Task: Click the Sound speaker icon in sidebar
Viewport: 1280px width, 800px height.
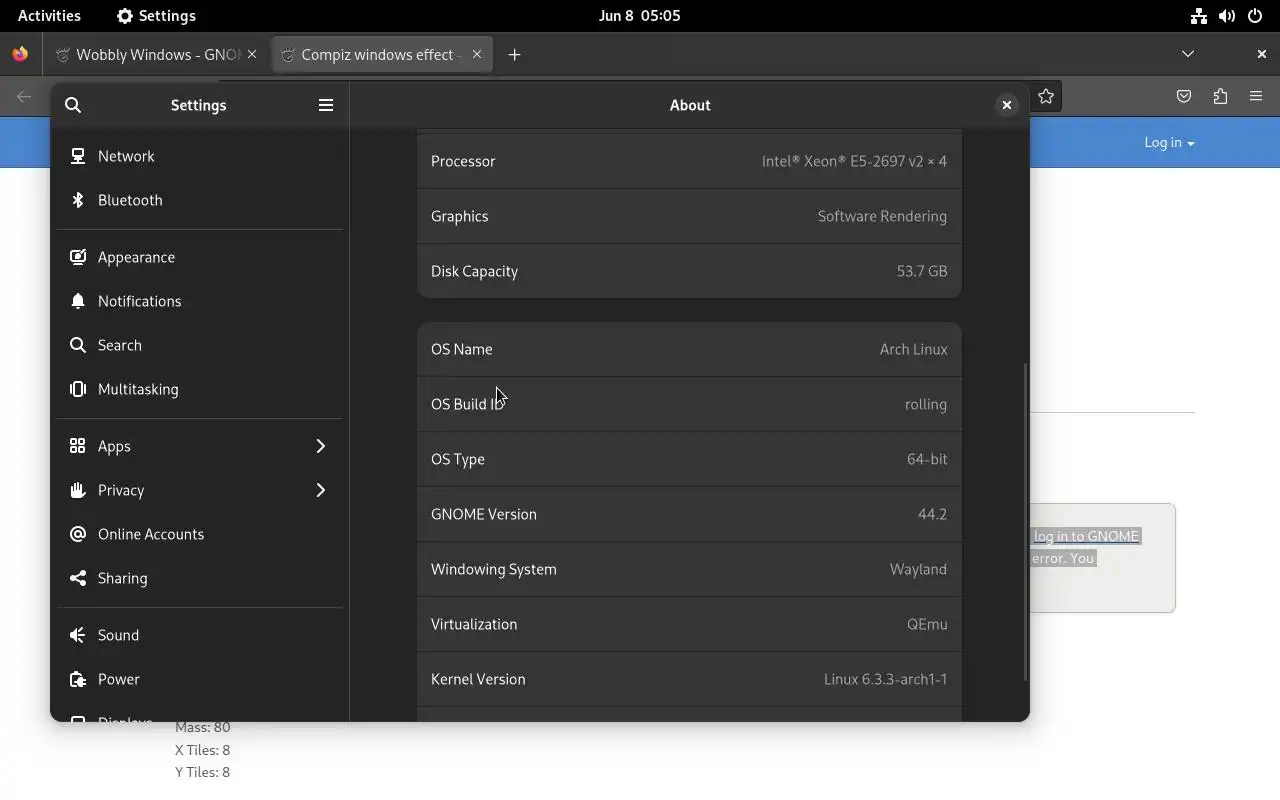Action: tap(78, 636)
